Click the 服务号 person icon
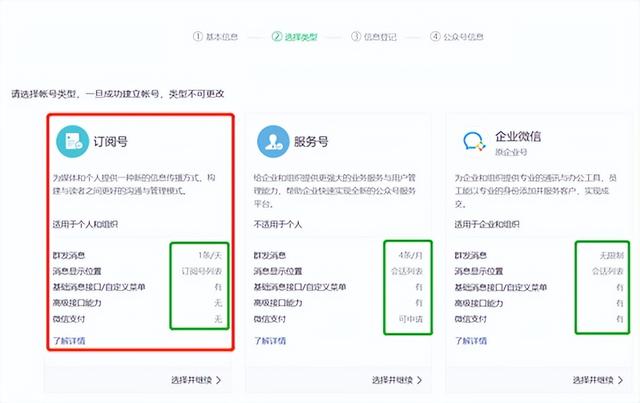Screen dimensions: 640x403 [273, 141]
